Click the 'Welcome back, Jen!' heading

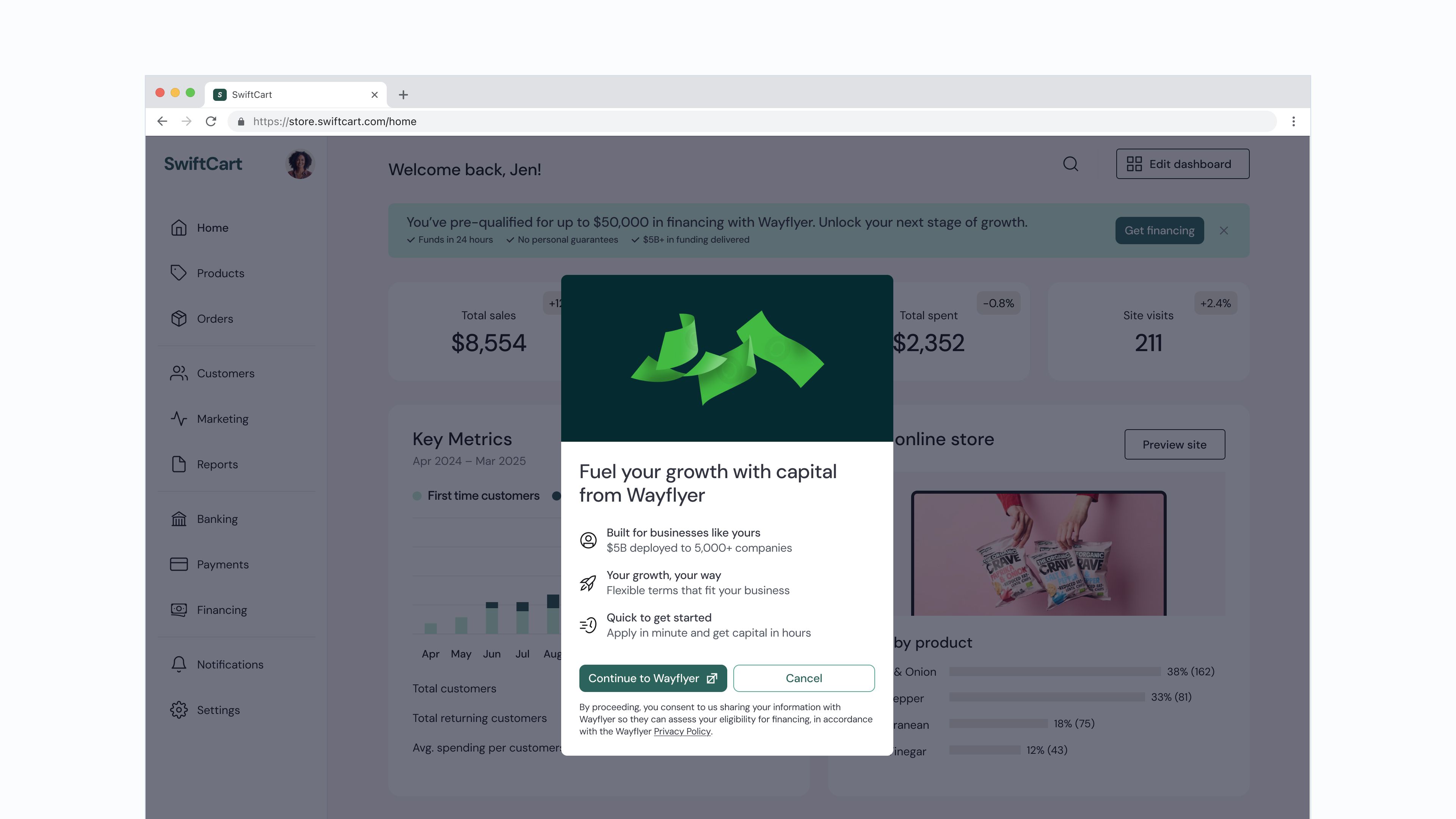click(464, 169)
